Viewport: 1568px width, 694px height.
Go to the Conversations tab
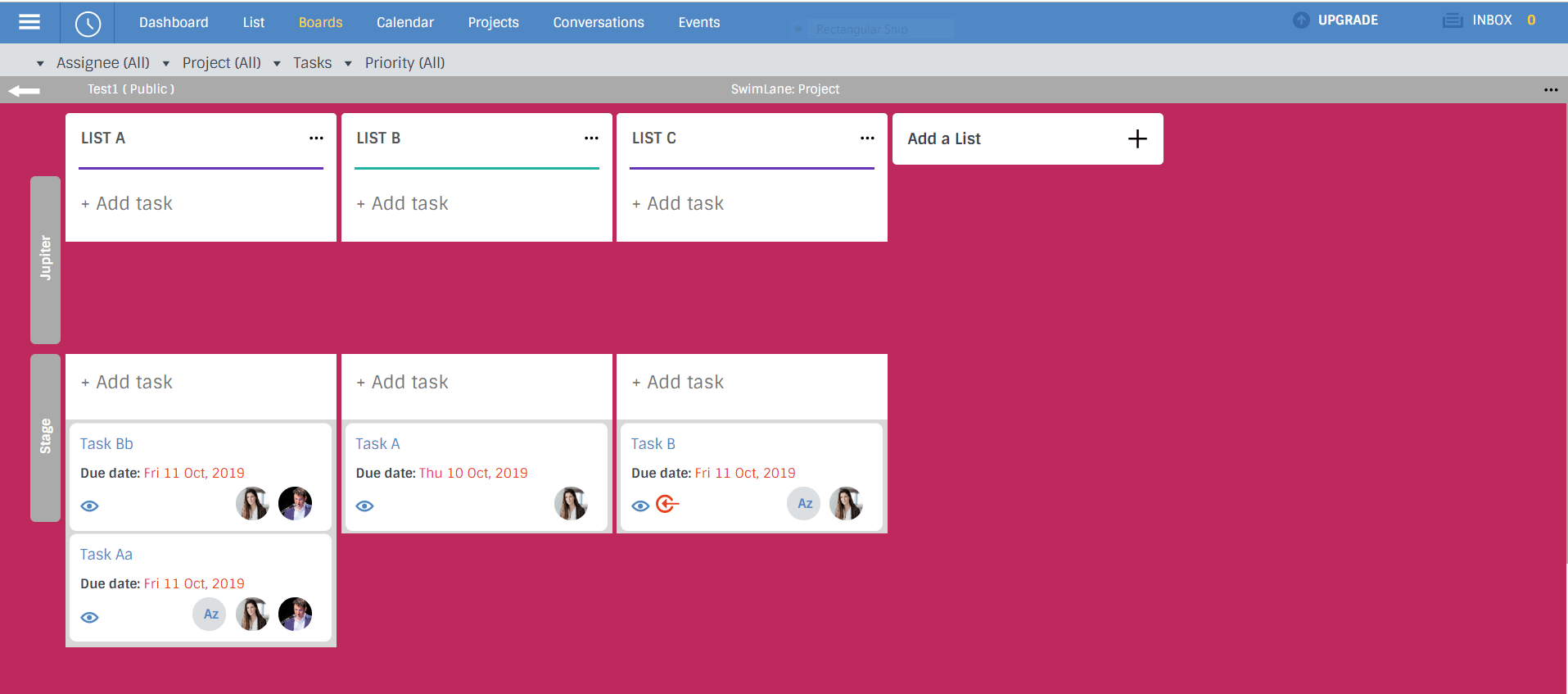click(x=599, y=23)
